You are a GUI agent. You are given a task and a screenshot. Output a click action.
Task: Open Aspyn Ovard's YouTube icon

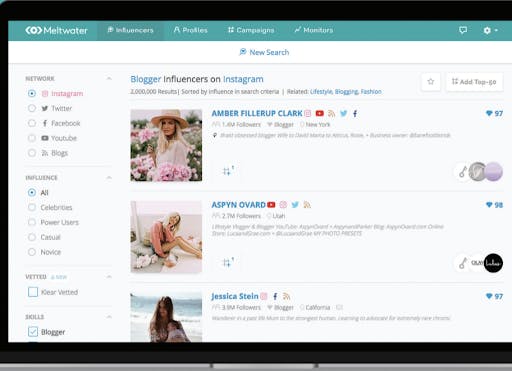tap(271, 205)
